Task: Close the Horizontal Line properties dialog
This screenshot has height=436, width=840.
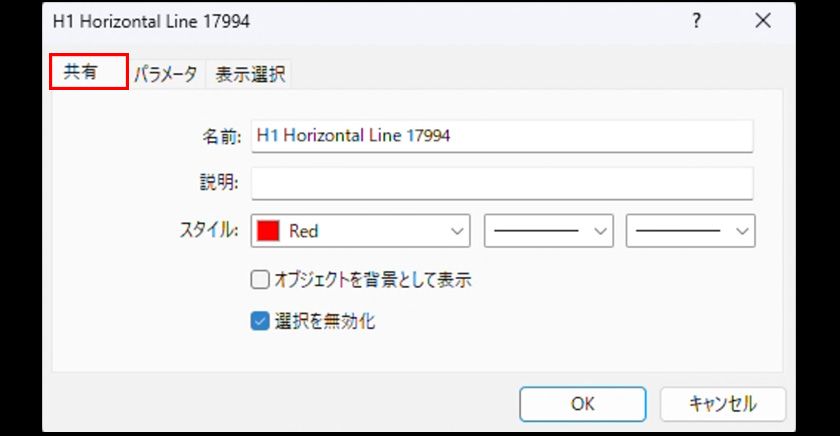Action: [x=763, y=20]
